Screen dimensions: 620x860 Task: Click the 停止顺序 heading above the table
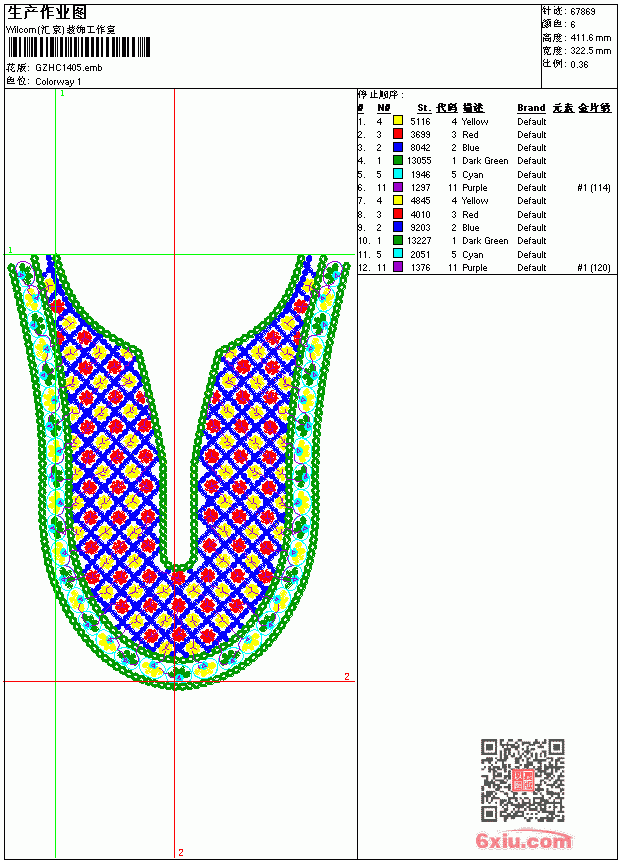click(381, 94)
